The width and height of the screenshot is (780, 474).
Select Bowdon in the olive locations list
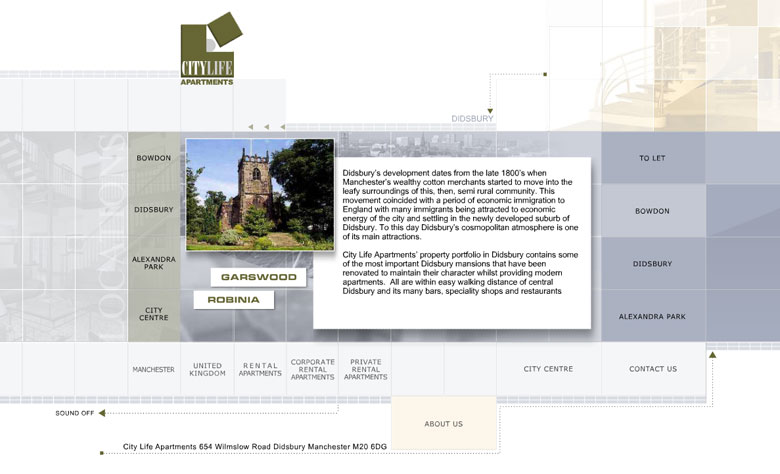coord(154,158)
